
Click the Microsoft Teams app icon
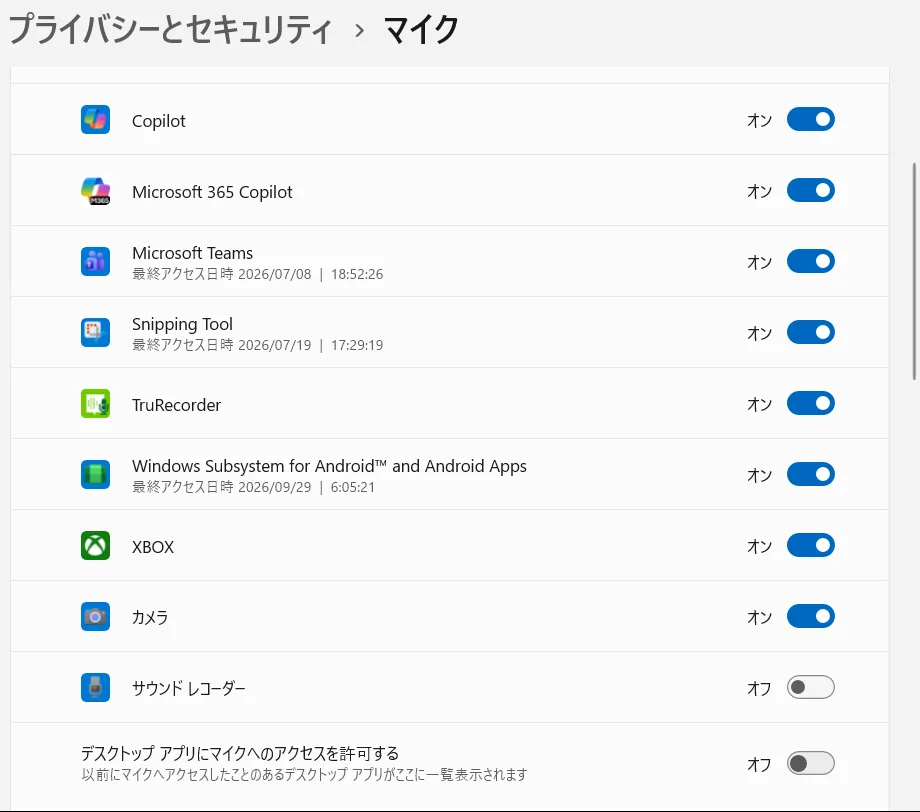[95, 262]
